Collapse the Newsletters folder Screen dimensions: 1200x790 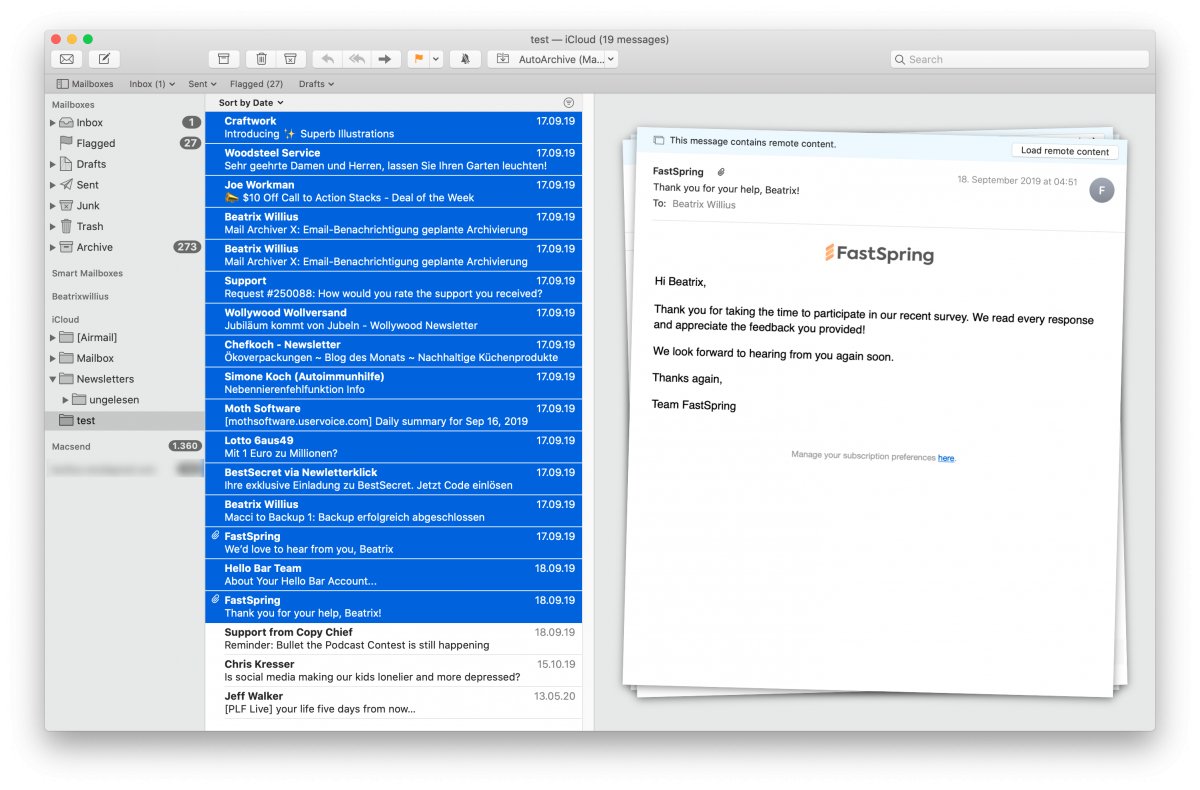53,379
